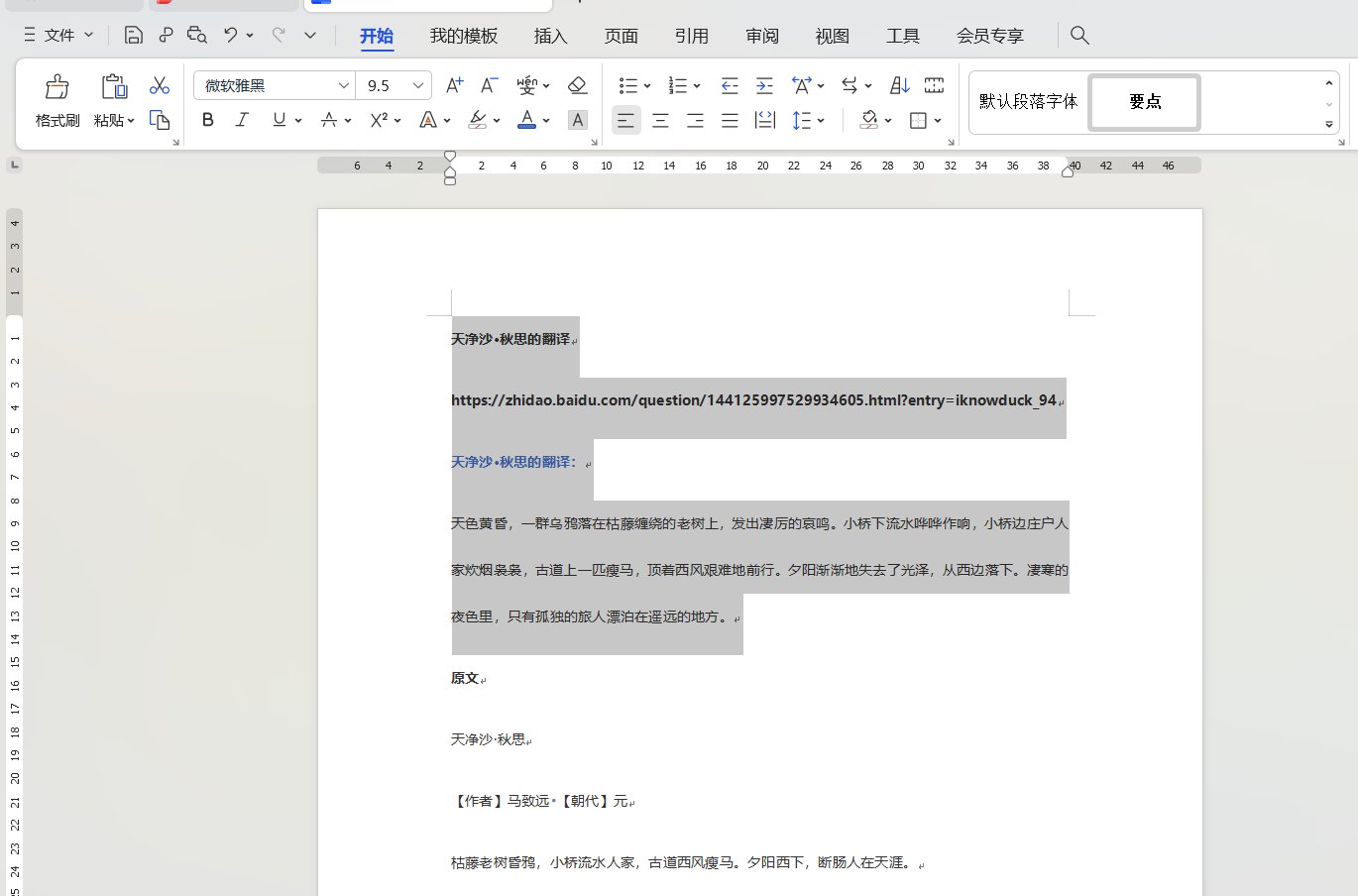Expand the highlight color dropdown arrow

[x=497, y=120]
